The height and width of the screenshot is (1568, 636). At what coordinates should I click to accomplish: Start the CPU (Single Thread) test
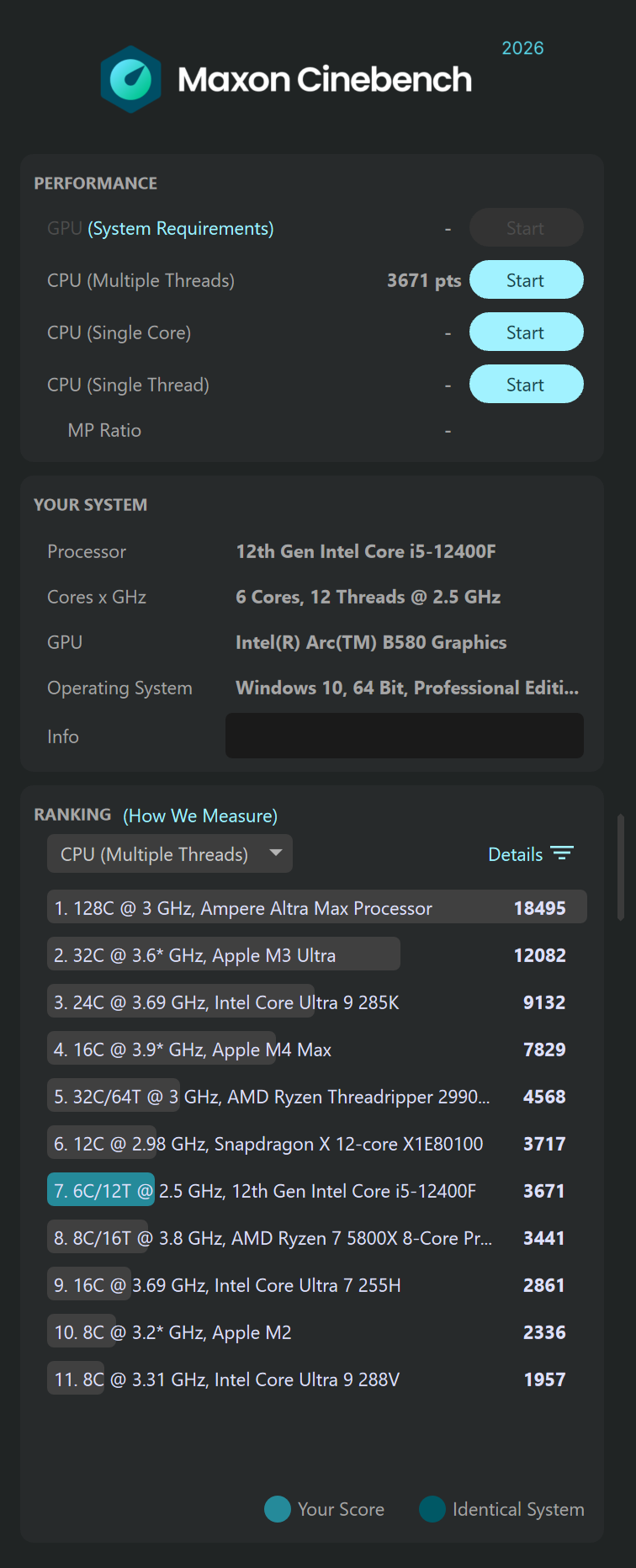(x=526, y=385)
